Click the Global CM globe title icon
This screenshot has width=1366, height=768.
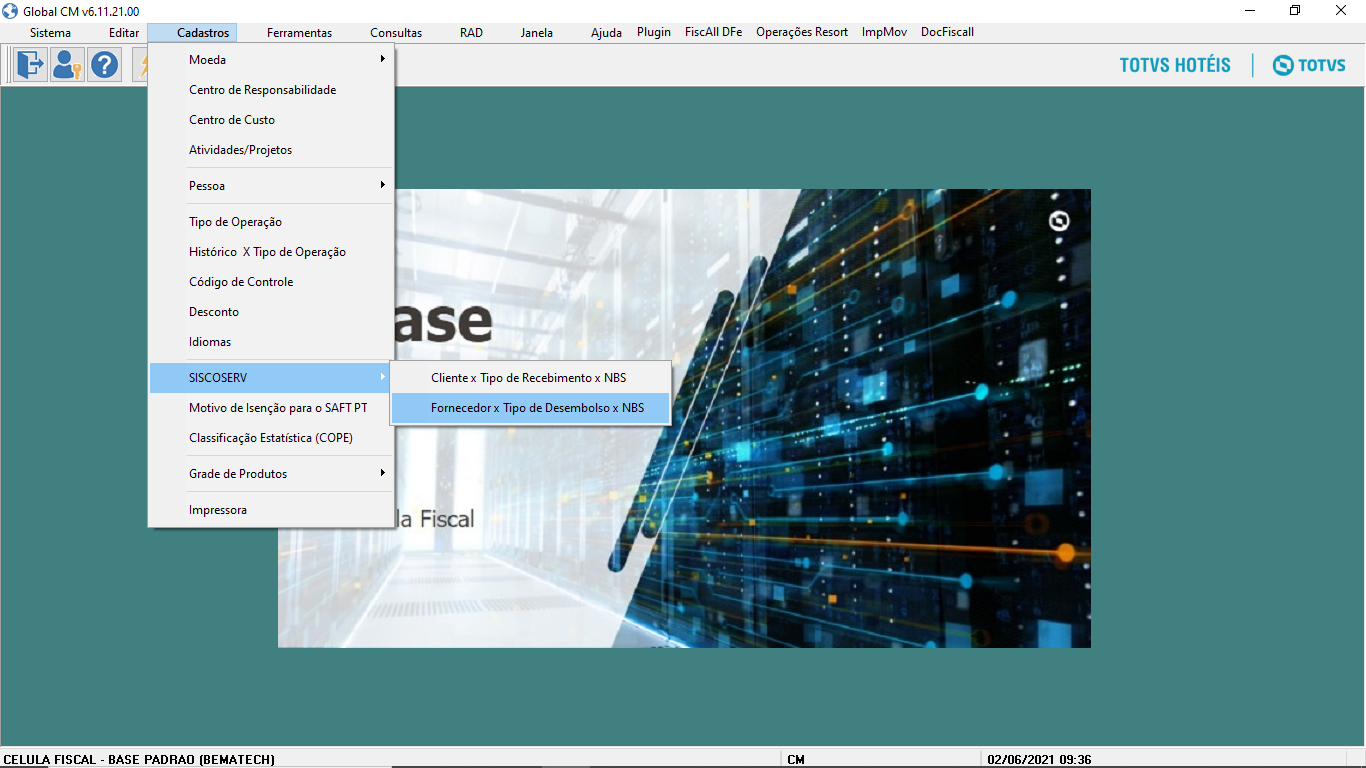[12, 11]
